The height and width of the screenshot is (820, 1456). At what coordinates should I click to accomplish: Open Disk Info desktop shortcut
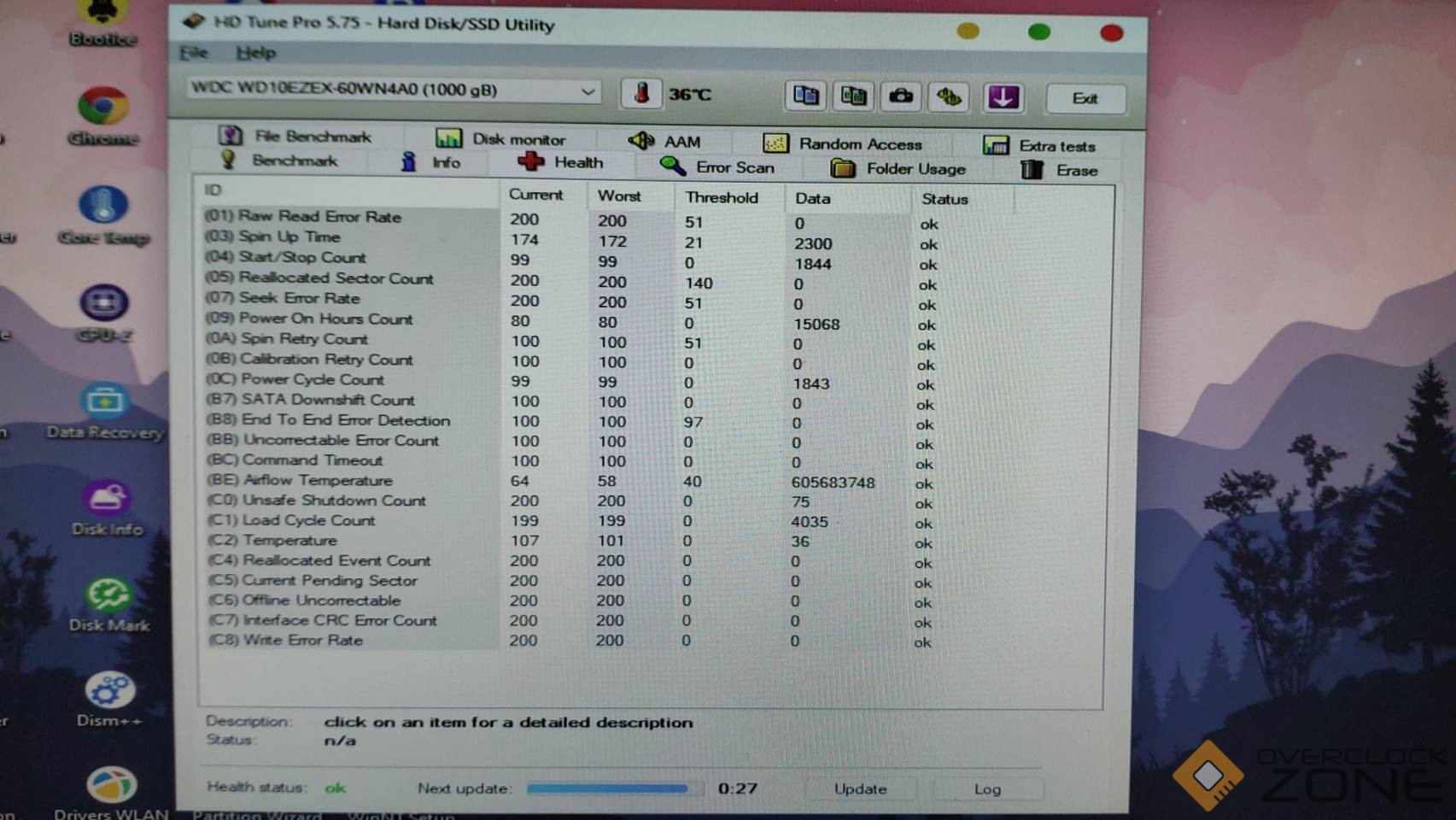[x=107, y=510]
